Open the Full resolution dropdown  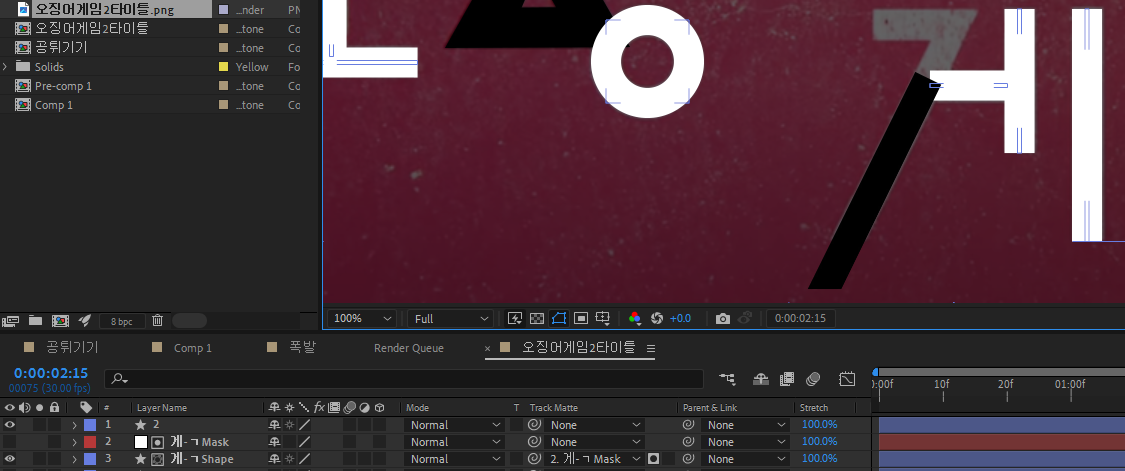click(451, 318)
